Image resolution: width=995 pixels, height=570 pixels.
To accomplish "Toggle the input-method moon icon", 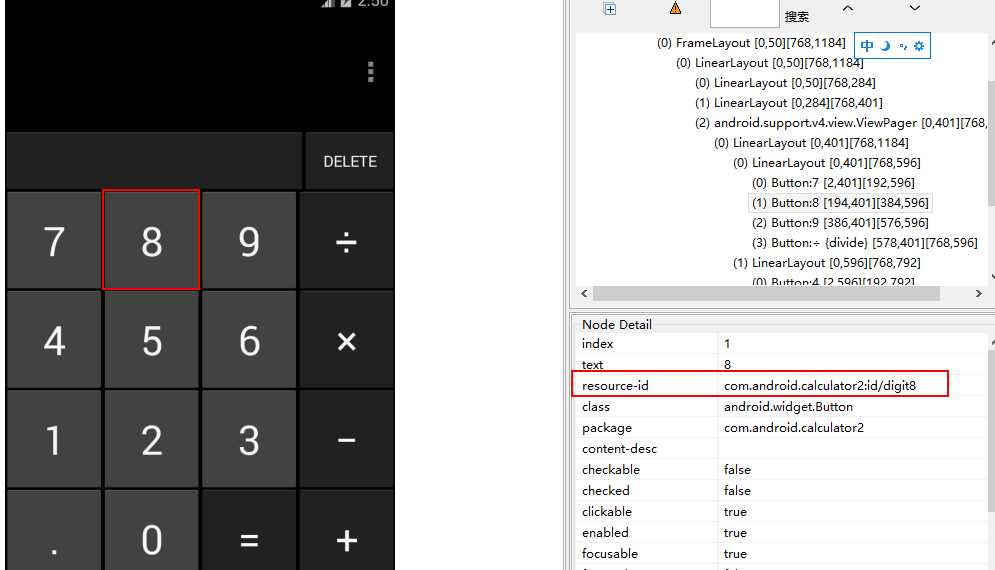I will point(886,46).
